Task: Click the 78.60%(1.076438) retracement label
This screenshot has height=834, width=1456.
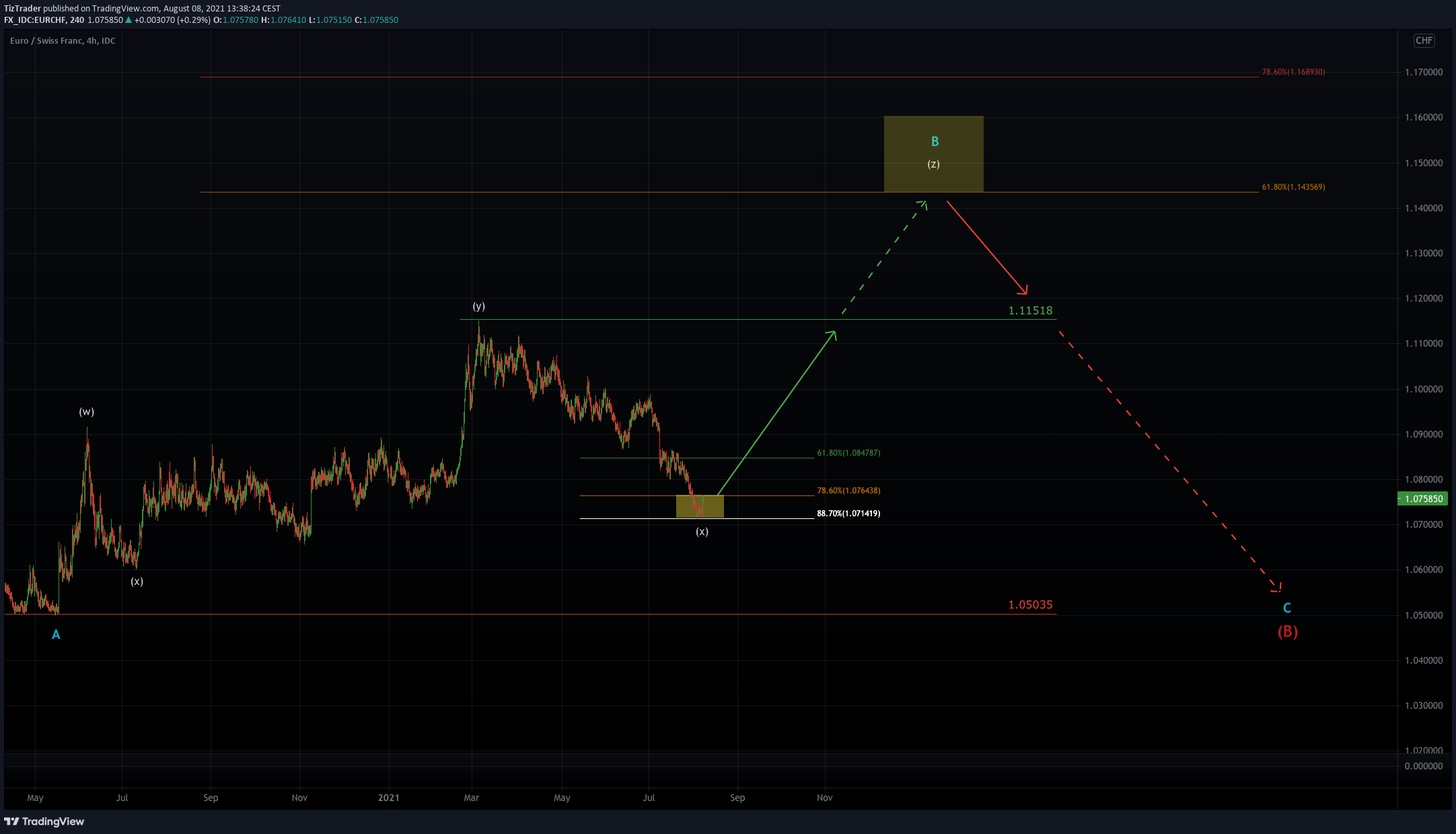Action: [x=848, y=491]
